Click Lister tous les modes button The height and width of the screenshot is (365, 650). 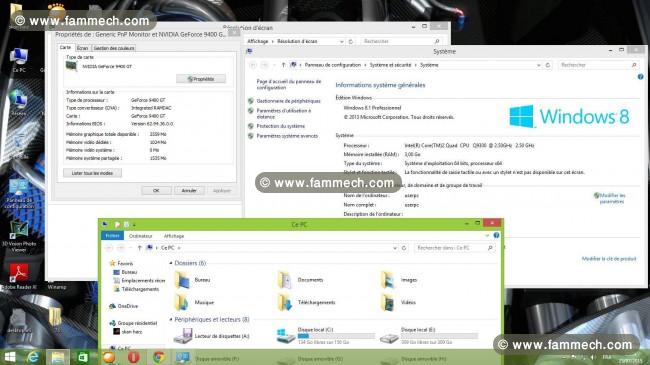point(92,173)
